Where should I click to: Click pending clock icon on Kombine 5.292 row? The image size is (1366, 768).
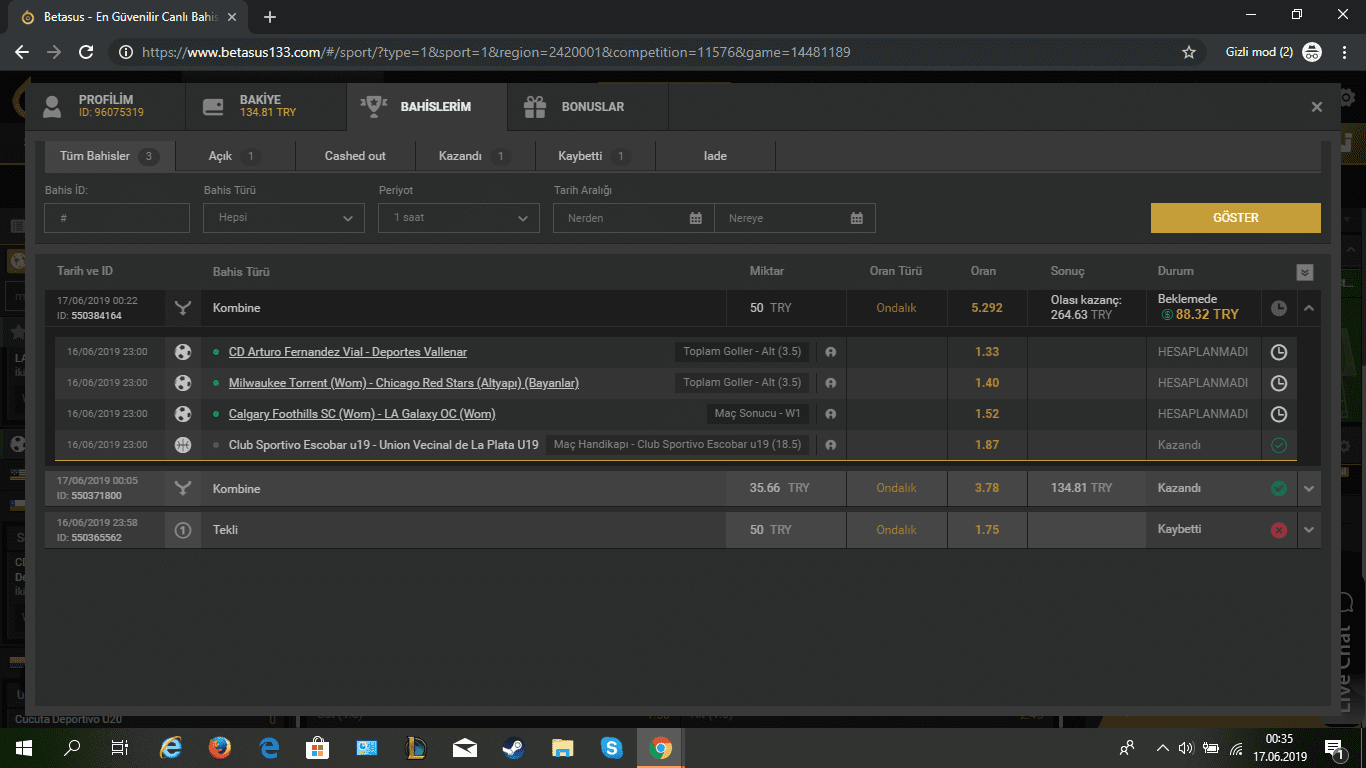click(1279, 308)
